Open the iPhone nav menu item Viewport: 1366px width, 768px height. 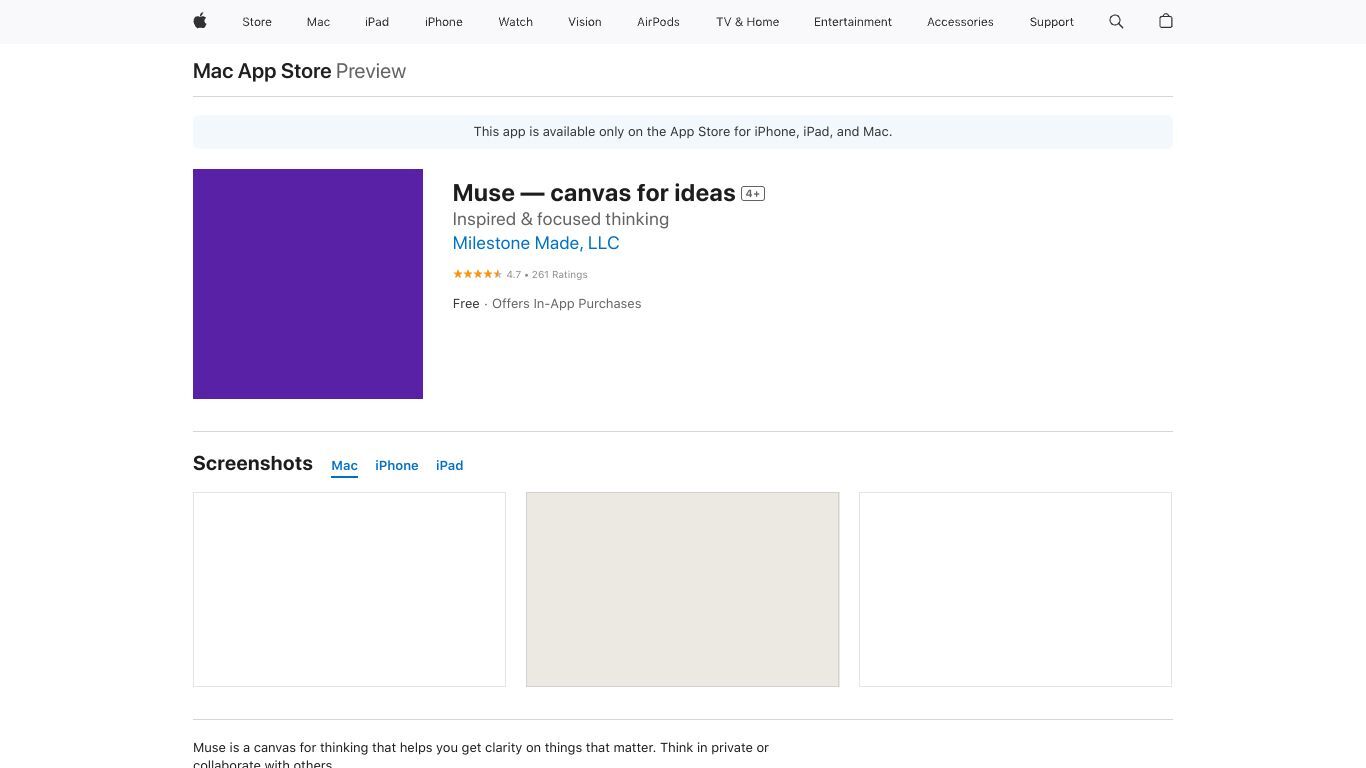click(x=444, y=22)
